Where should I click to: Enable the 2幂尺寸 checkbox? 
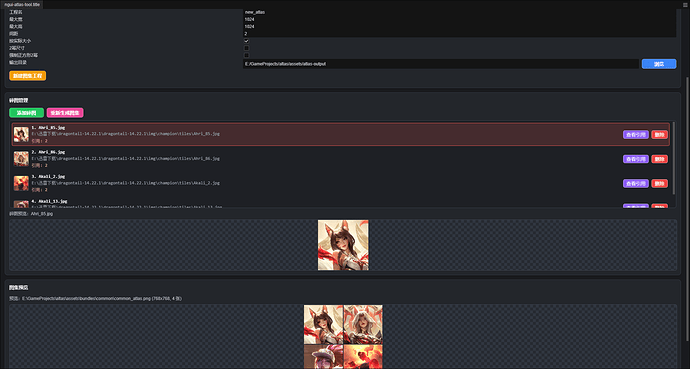pos(246,48)
